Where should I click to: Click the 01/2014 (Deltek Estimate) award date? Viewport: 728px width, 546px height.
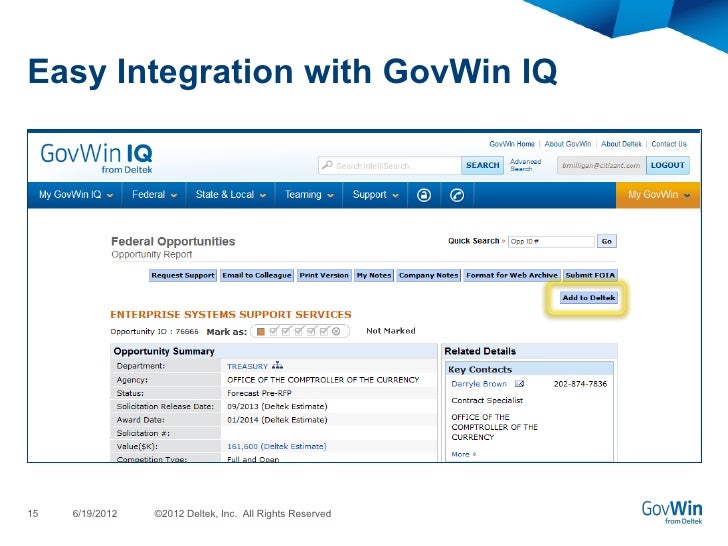point(277,420)
